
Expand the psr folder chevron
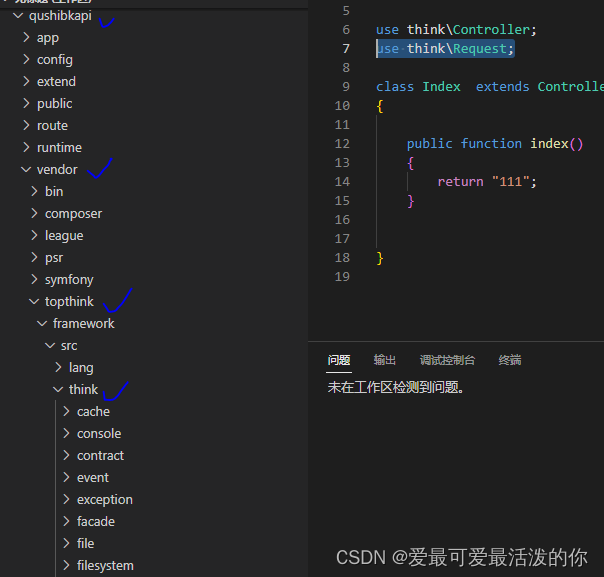pyautogui.click(x=34, y=257)
